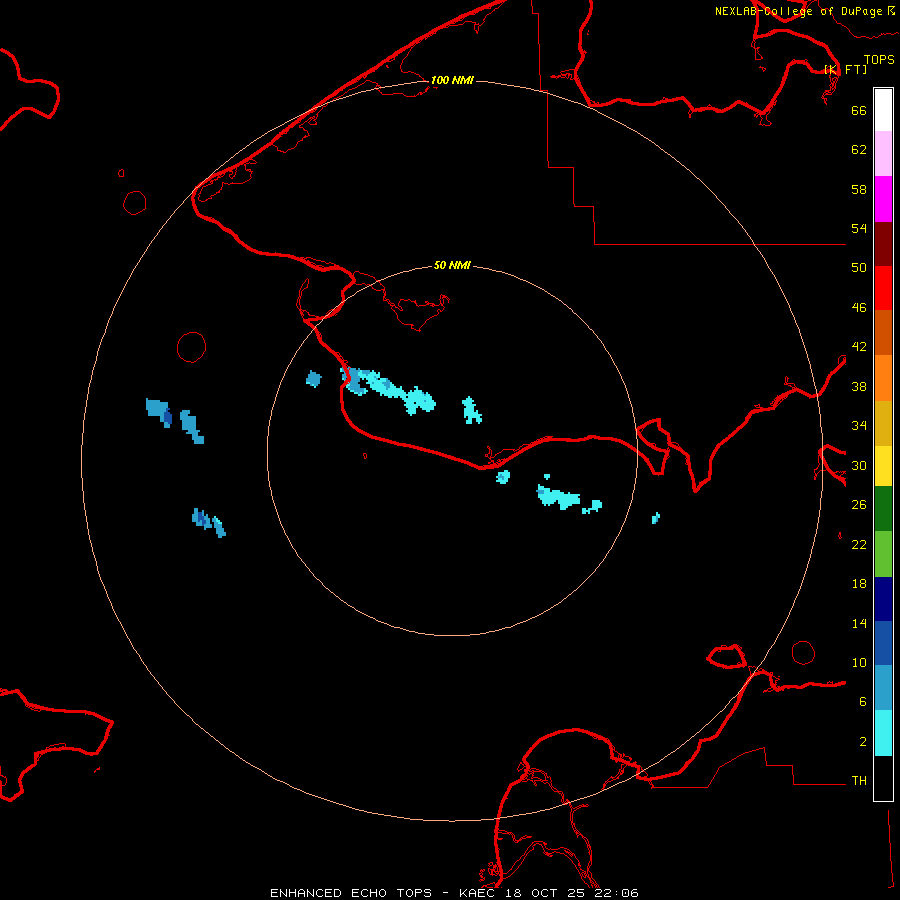Choose the light green swatch near 22
Screen dimensions: 900x900
[x=883, y=553]
